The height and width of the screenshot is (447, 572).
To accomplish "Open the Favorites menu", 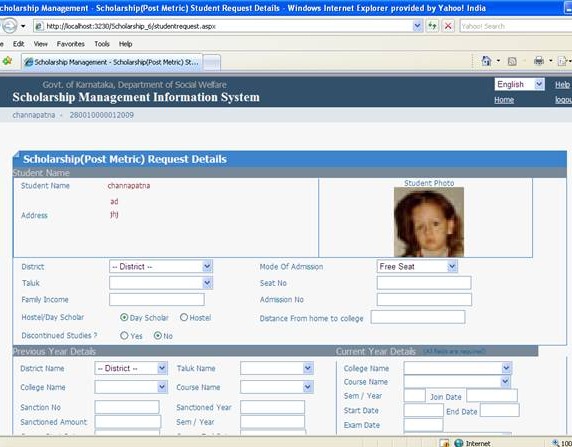I will [70, 44].
